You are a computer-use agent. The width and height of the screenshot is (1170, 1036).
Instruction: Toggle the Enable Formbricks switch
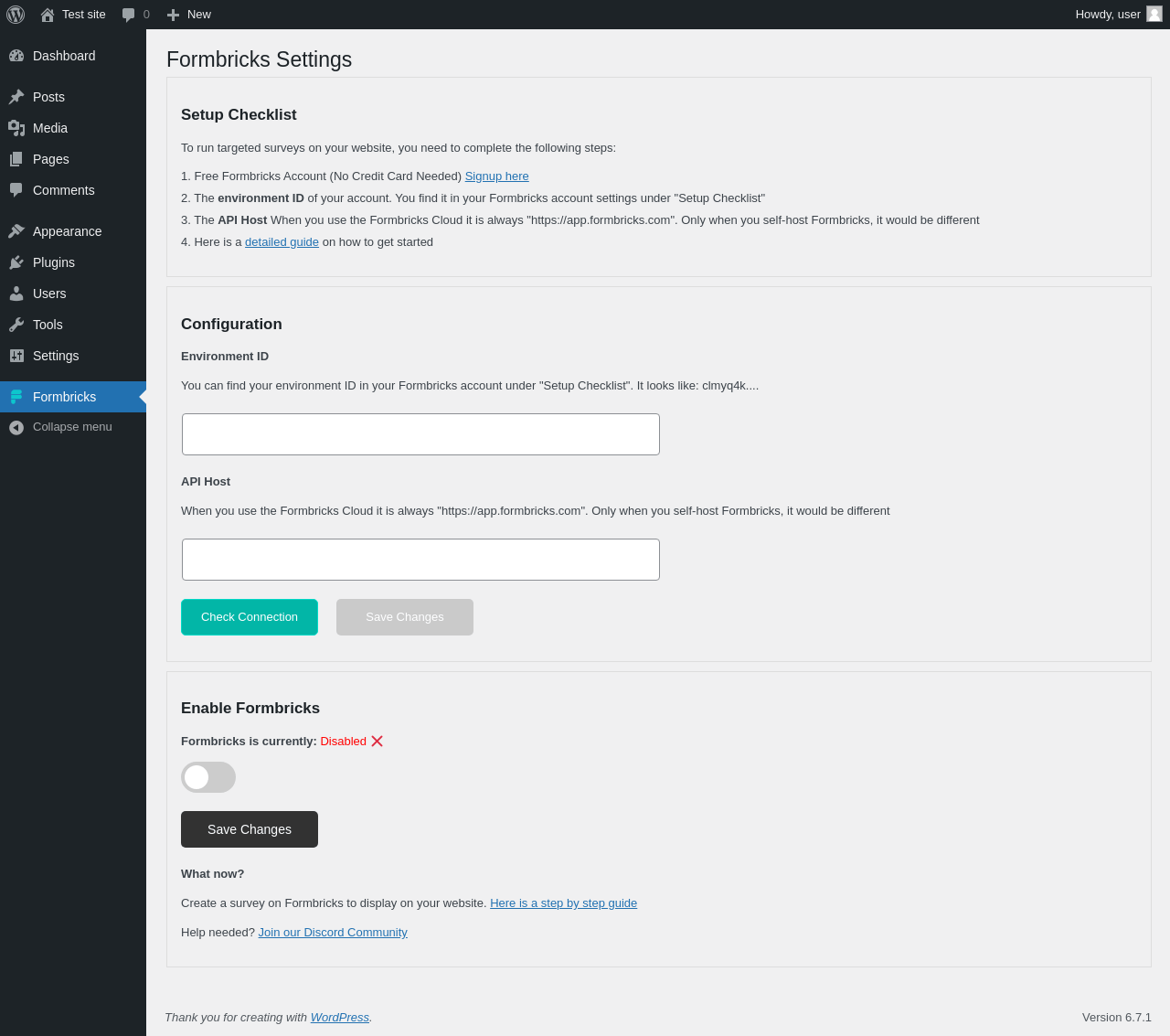click(x=208, y=777)
